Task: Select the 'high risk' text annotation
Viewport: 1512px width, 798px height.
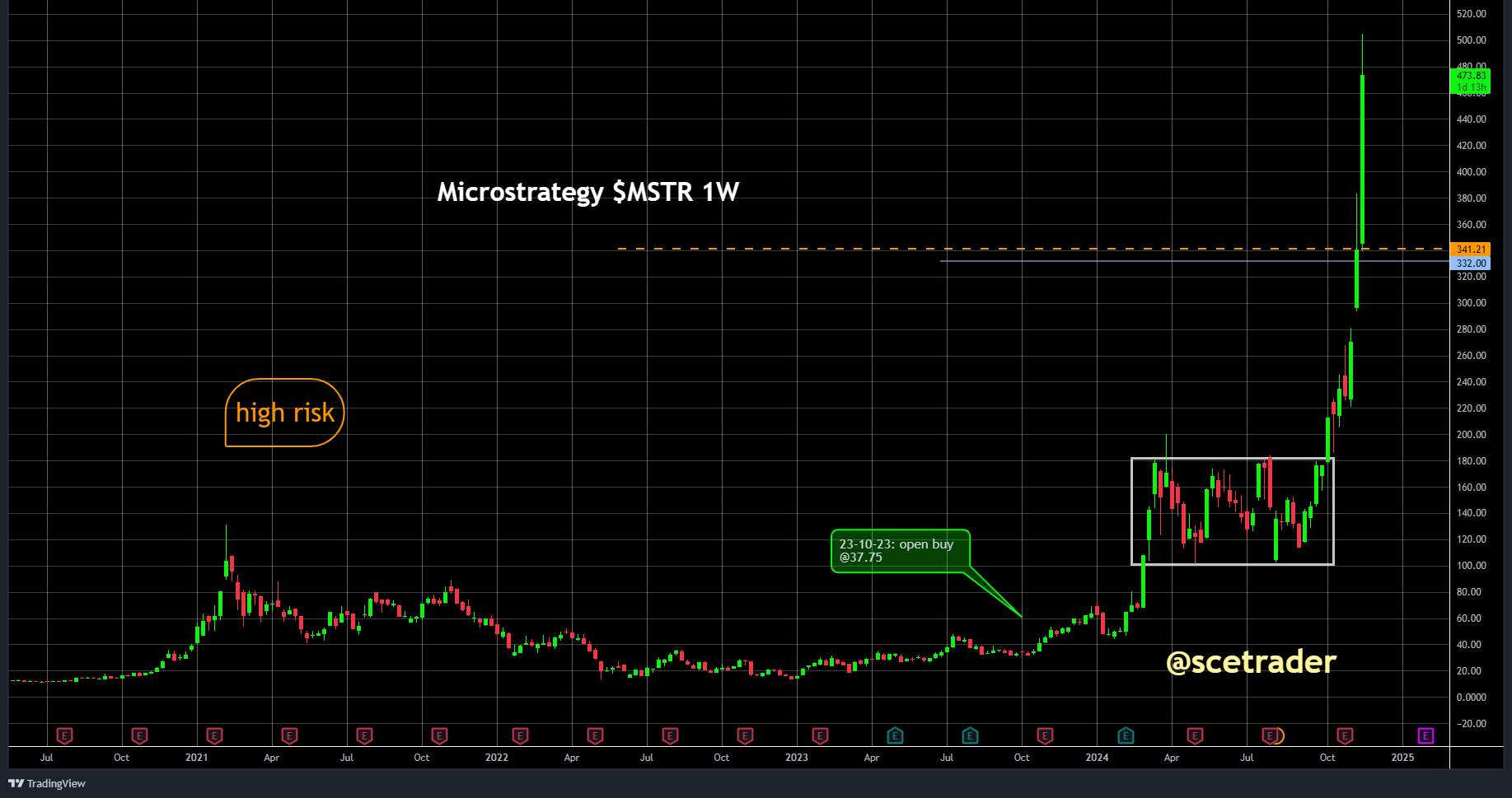Action: 285,413
